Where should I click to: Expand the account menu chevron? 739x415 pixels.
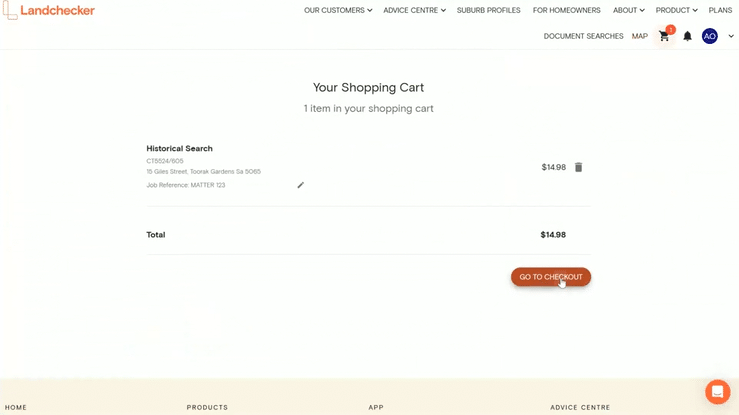click(731, 36)
